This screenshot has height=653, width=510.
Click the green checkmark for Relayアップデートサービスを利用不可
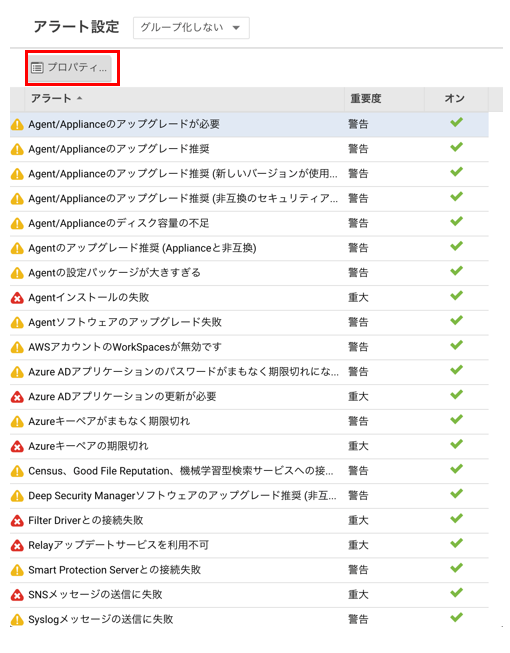coord(456,543)
